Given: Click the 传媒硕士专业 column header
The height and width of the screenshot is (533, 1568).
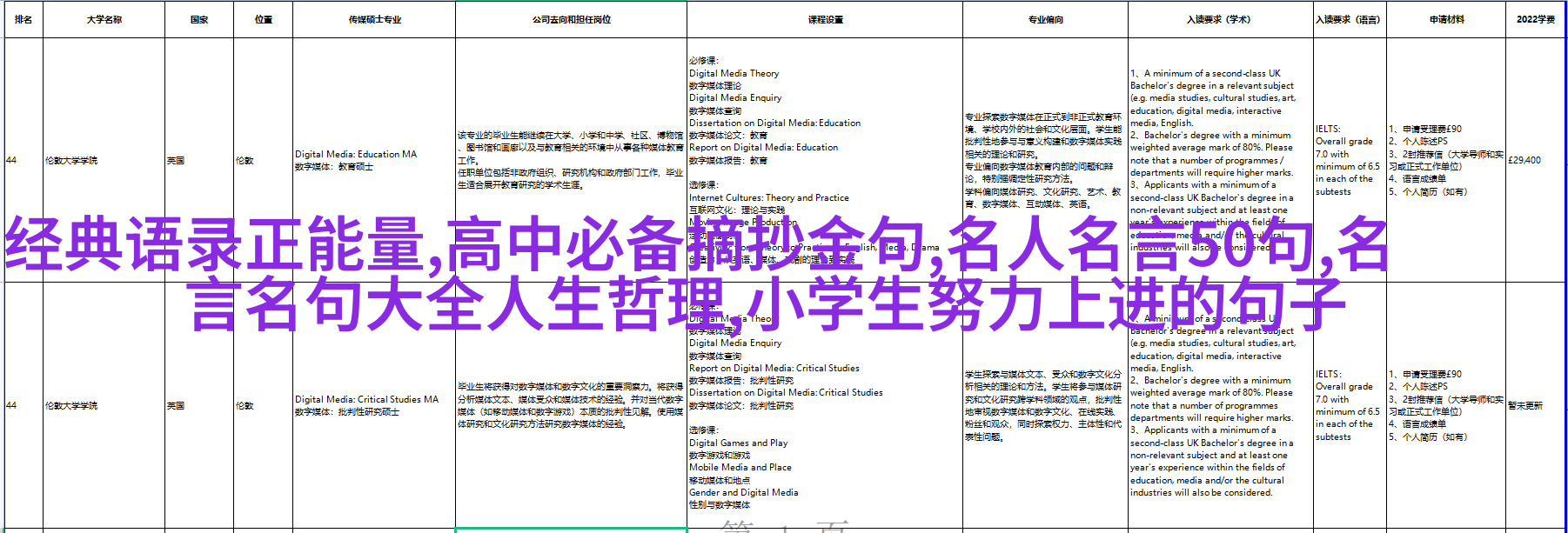Looking at the screenshot, I should coord(374,19).
